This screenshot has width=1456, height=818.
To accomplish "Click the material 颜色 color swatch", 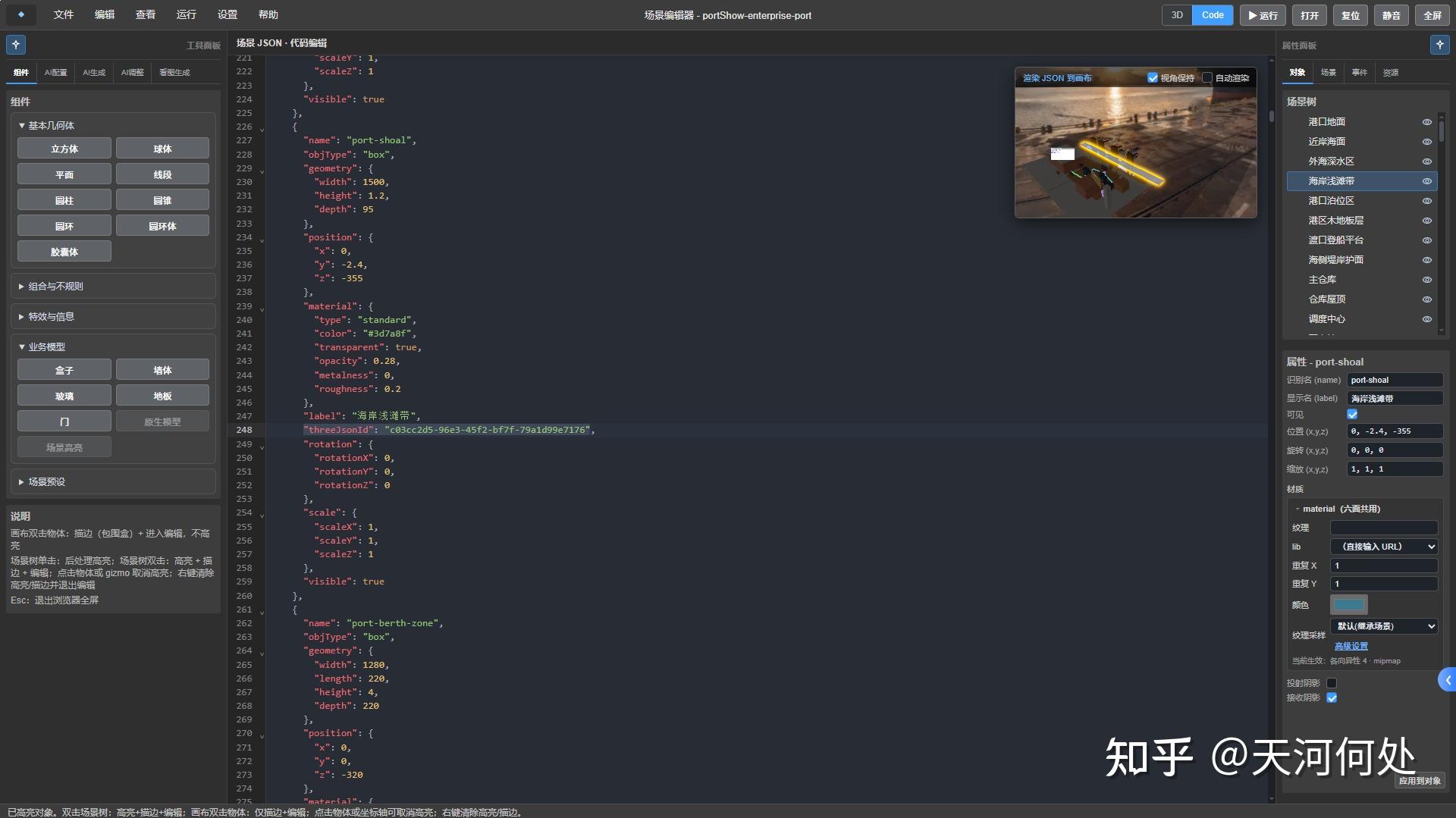I will click(x=1348, y=605).
